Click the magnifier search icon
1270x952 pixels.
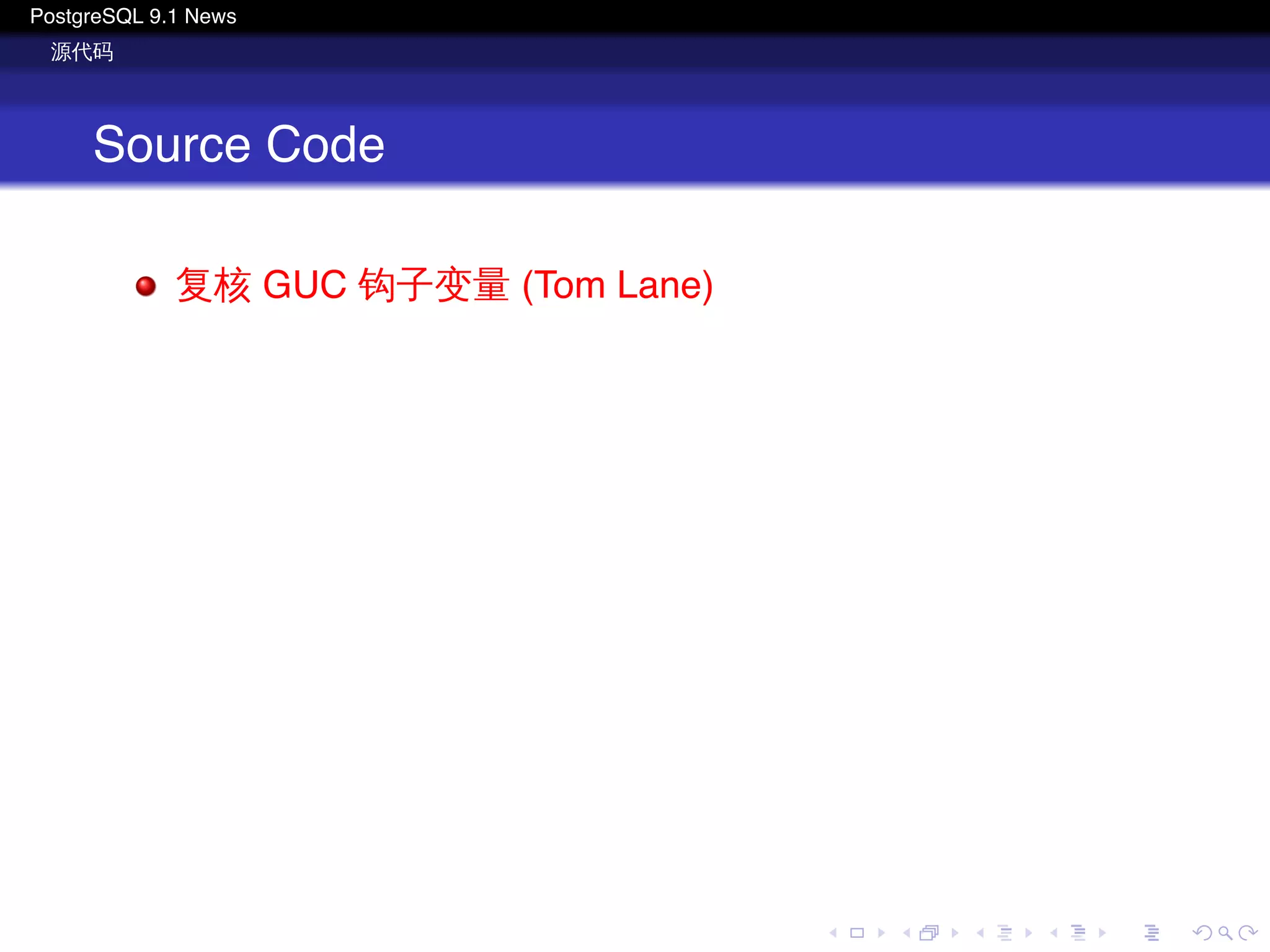(x=1225, y=932)
